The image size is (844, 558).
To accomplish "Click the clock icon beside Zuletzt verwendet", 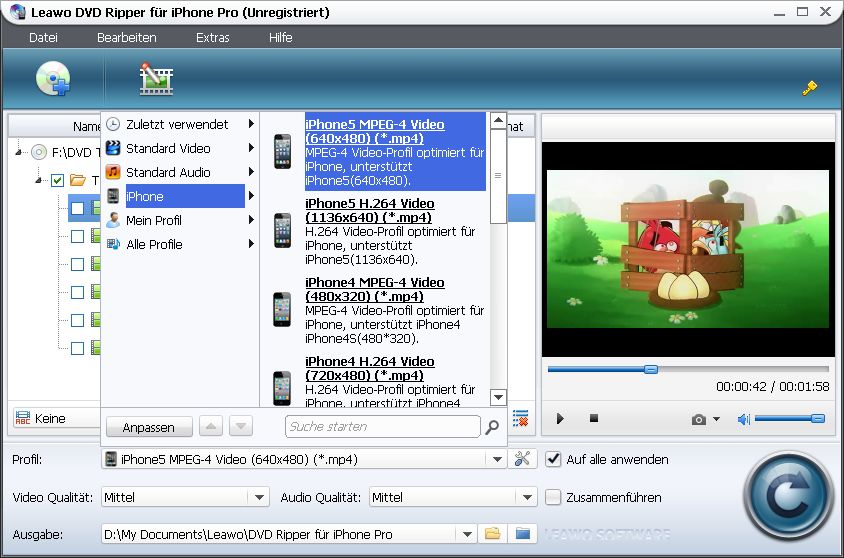I will 113,124.
